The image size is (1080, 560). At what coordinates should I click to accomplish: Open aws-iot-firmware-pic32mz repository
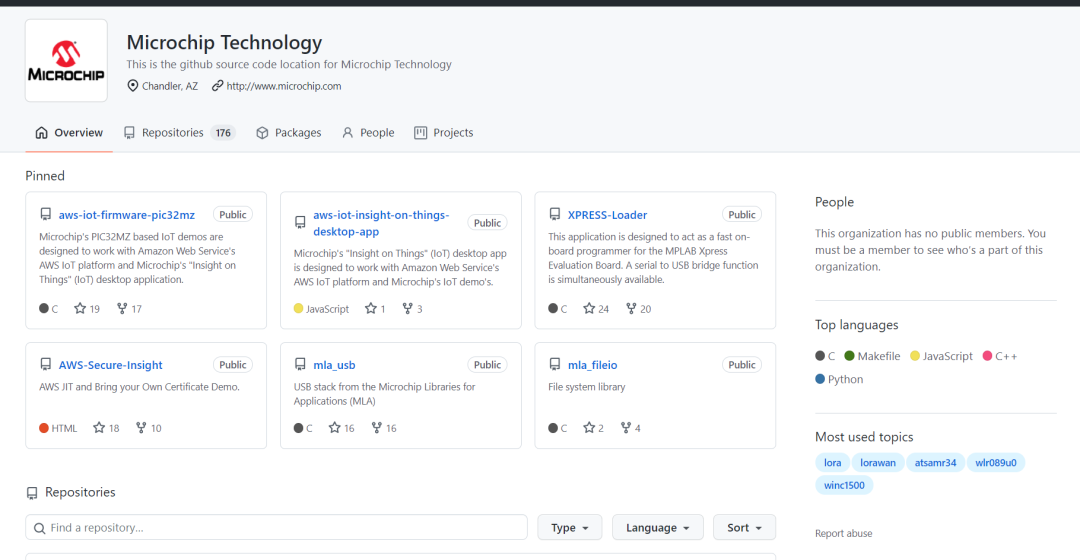(127, 215)
